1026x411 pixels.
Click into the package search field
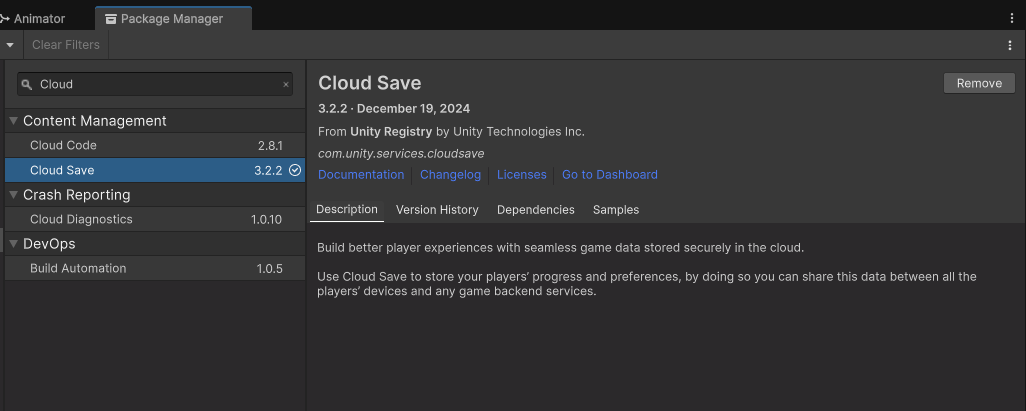pyautogui.click(x=155, y=85)
